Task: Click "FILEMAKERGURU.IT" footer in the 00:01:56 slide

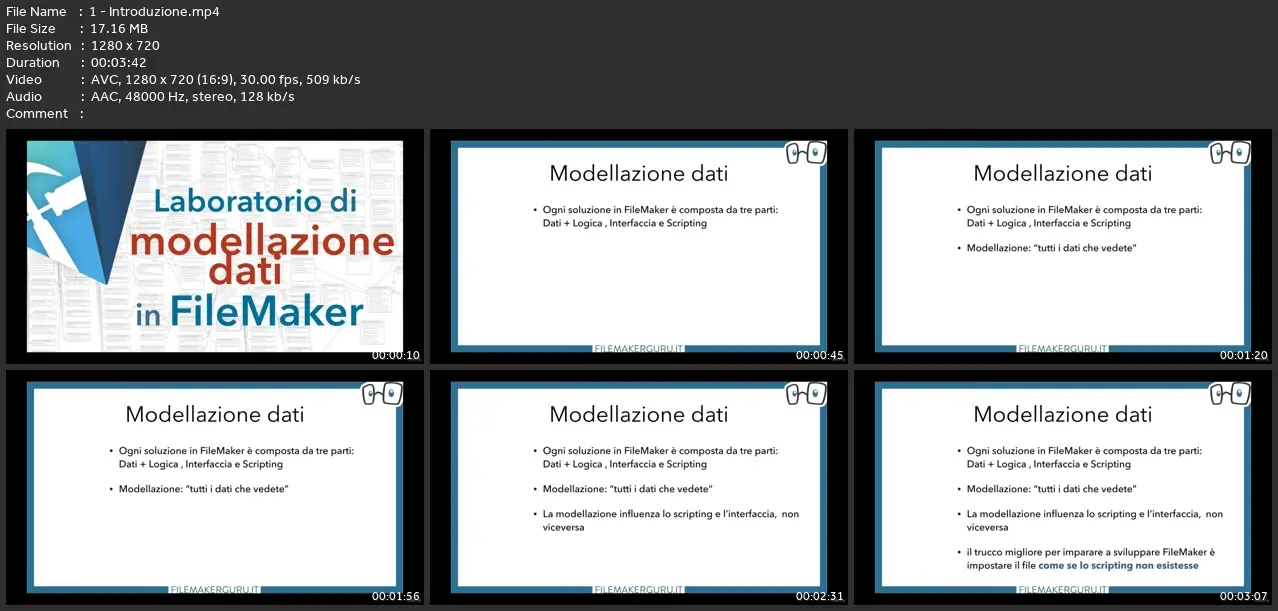Action: click(x=215, y=590)
